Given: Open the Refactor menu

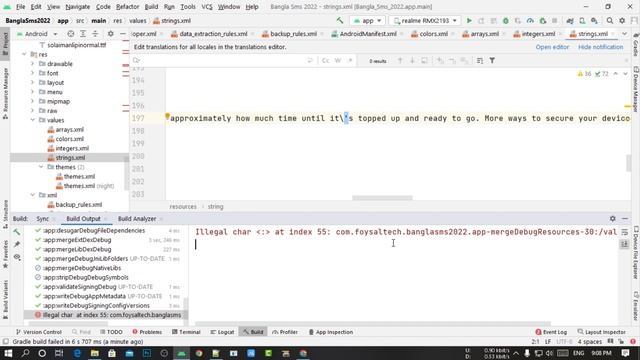Looking at the screenshot, I should pyautogui.click(x=127, y=7).
